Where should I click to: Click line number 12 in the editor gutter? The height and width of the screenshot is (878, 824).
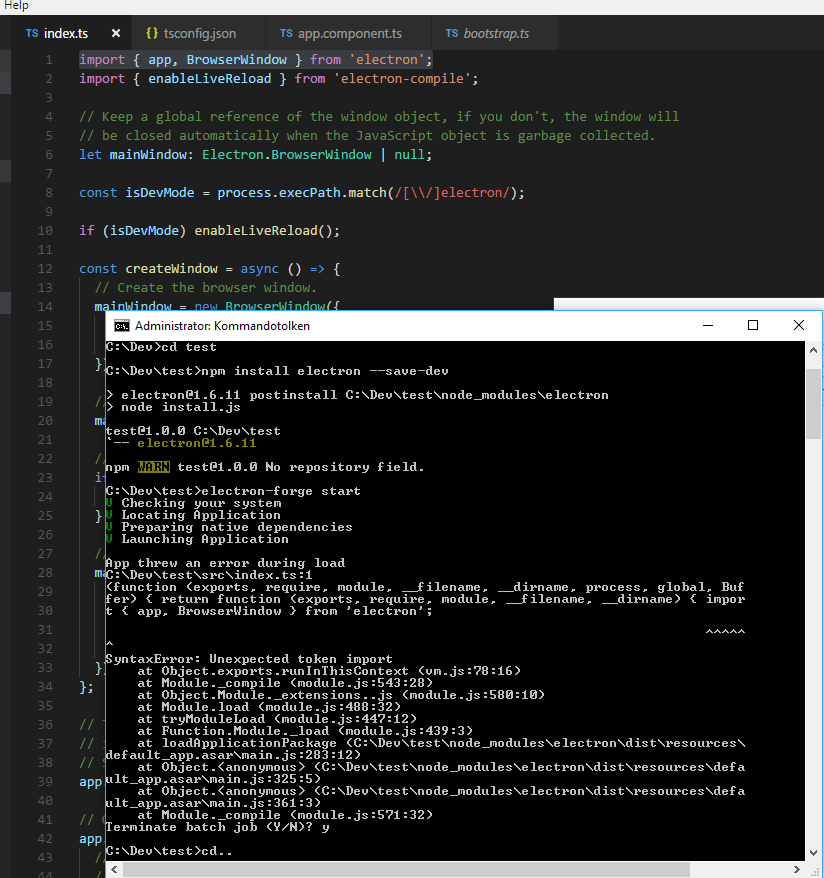pos(45,269)
